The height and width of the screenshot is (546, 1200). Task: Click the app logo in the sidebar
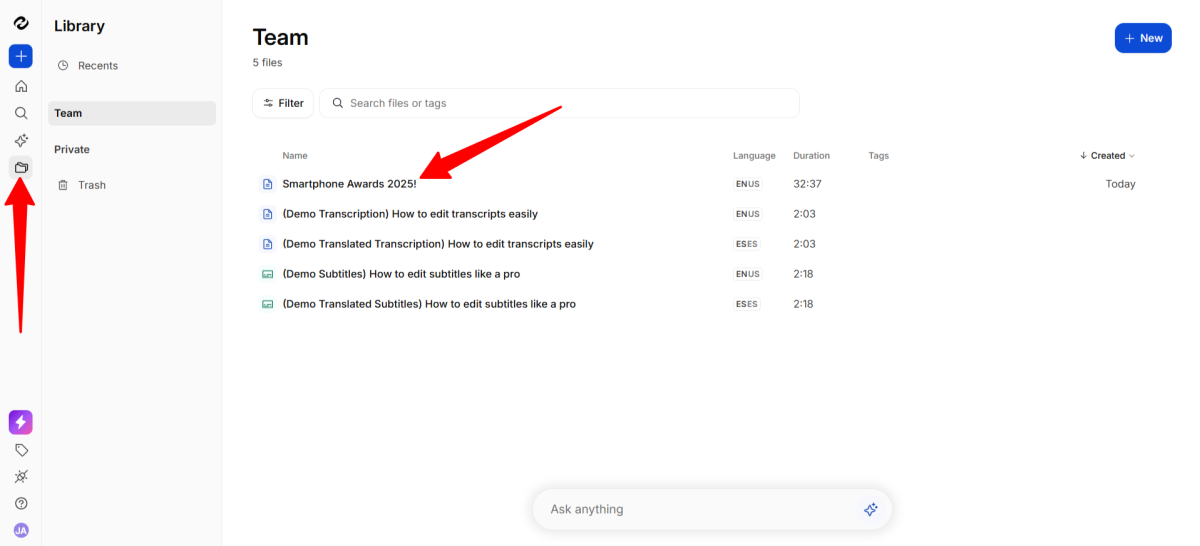pyautogui.click(x=21, y=23)
